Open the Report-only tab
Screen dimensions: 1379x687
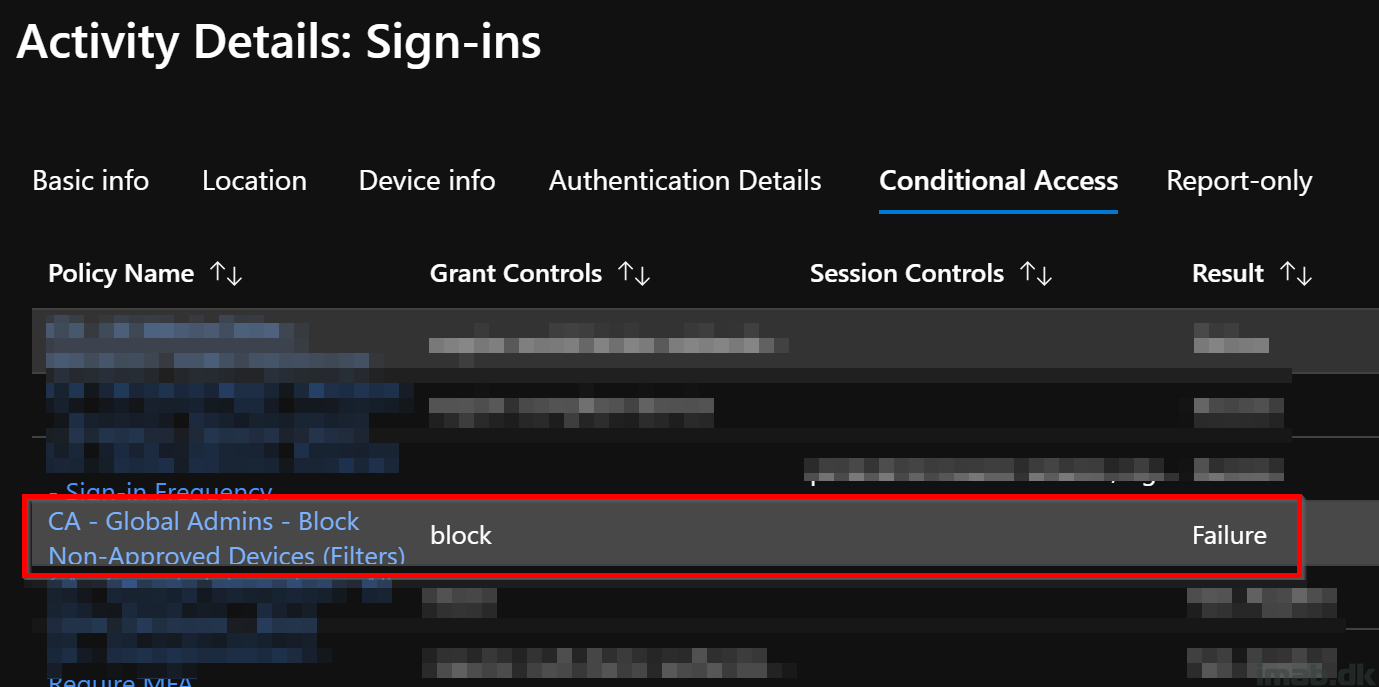click(1239, 181)
